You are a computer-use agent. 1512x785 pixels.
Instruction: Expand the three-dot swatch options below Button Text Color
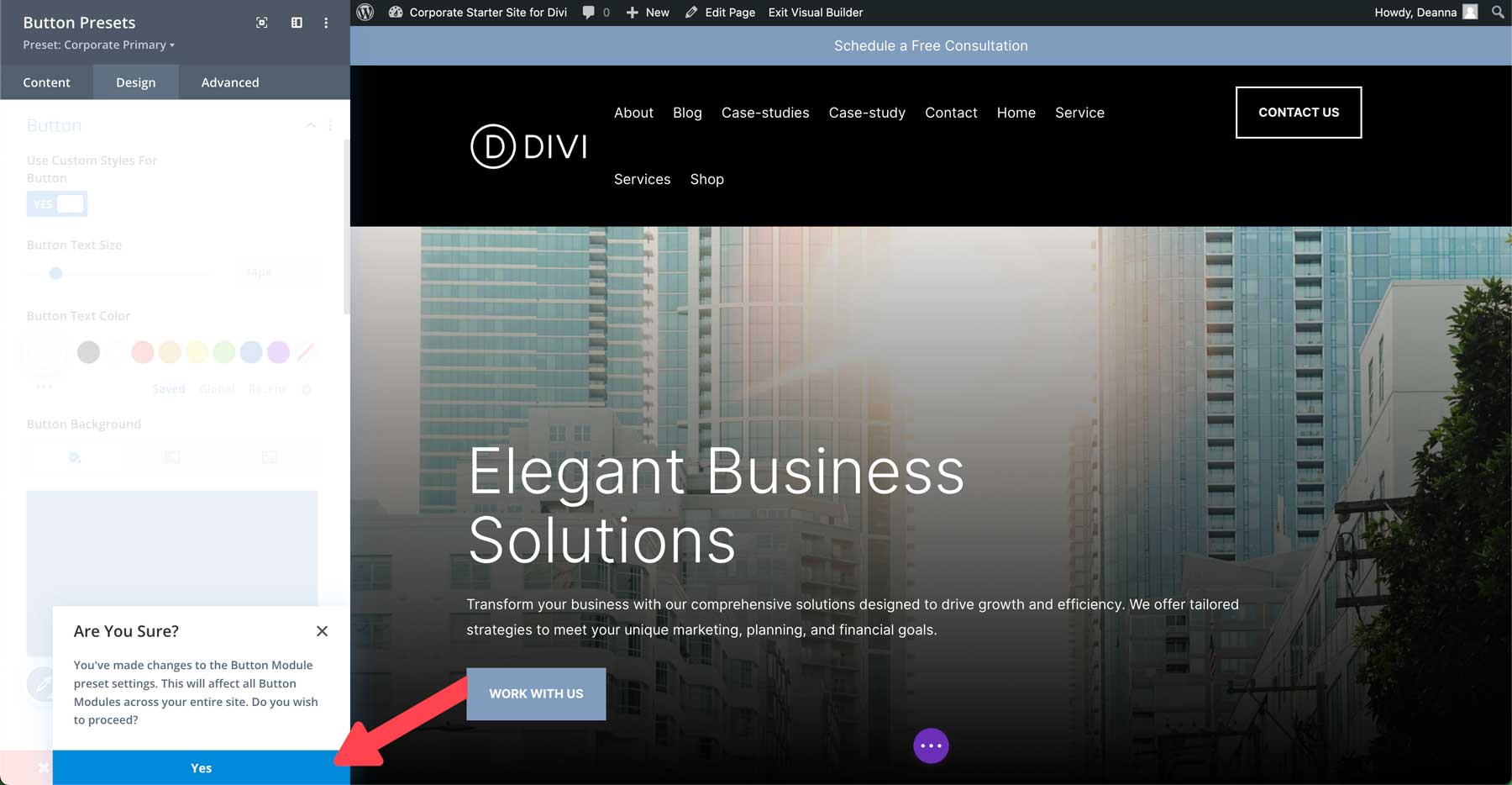pyautogui.click(x=44, y=387)
